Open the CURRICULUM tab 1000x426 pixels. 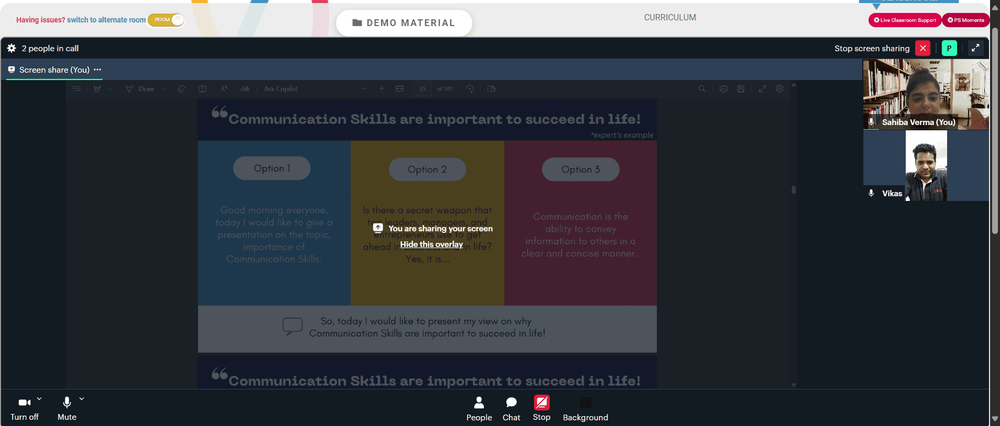(670, 18)
